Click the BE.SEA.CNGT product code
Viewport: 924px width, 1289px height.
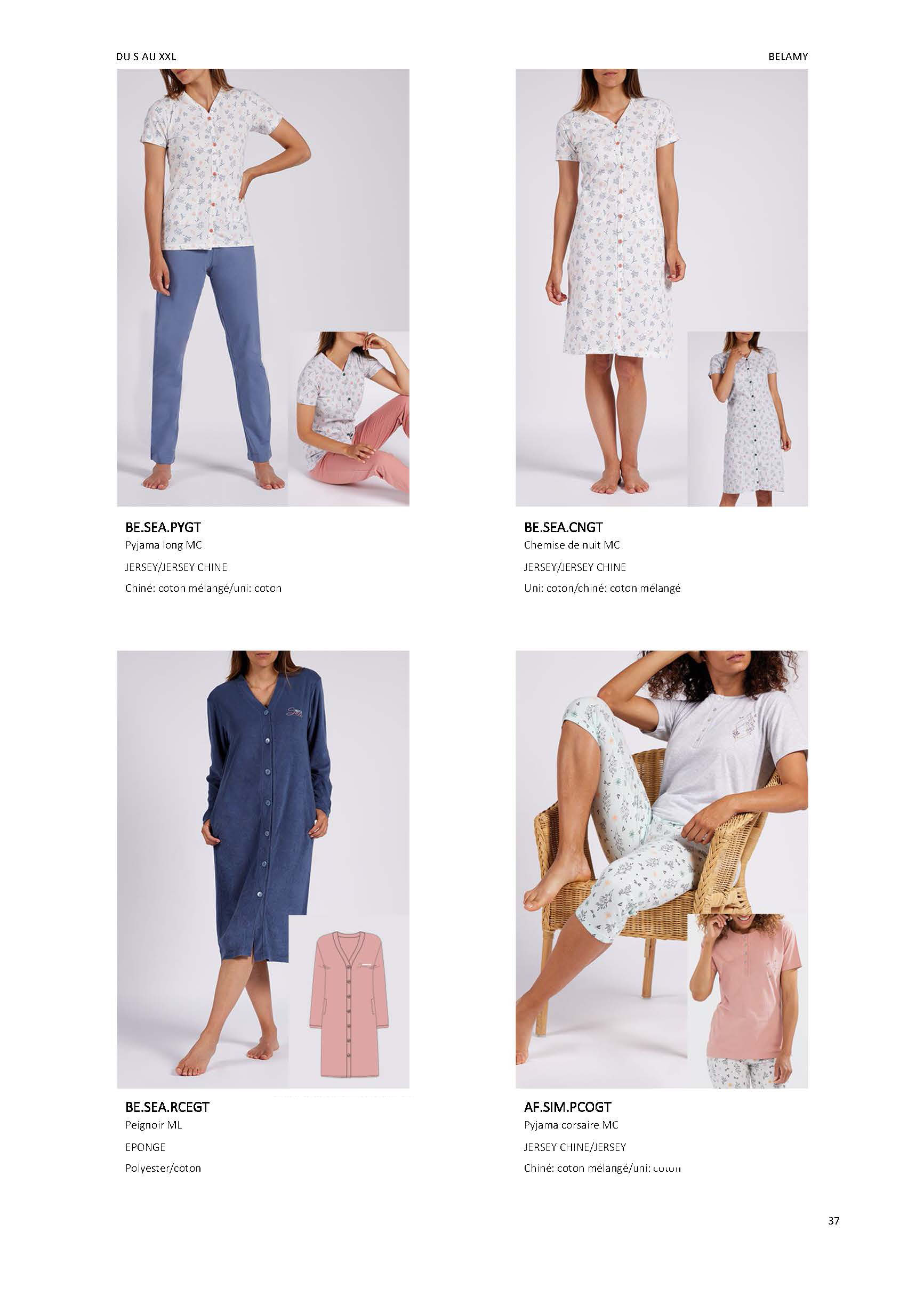(564, 527)
